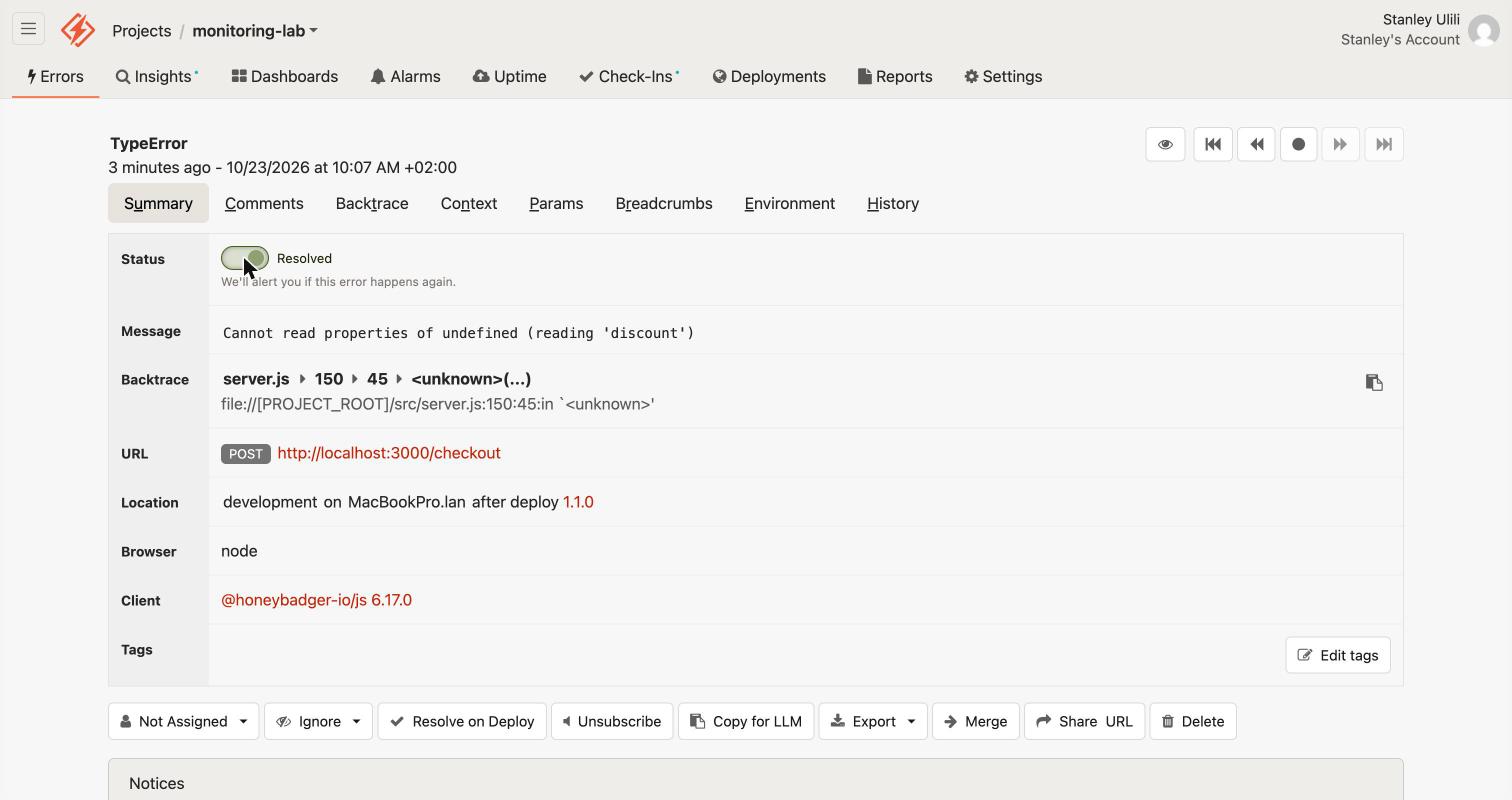Open the Uptime section
This screenshot has width=1512, height=800.
tap(510, 76)
